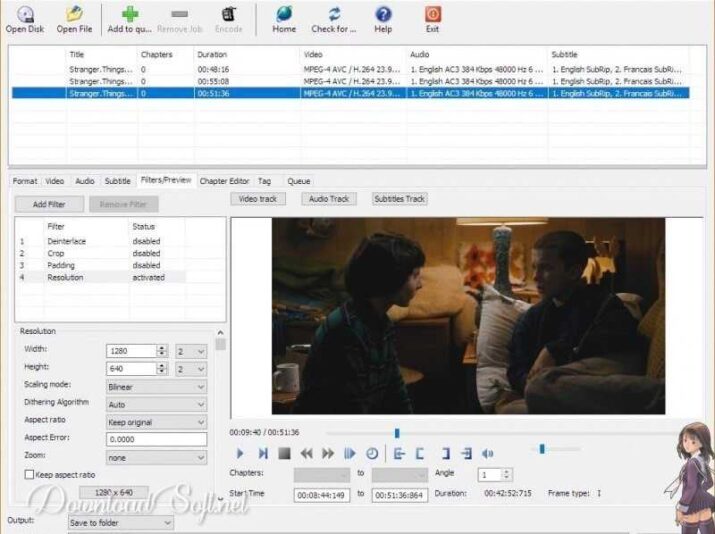Click the Audio Track button
Viewport: 715px width, 534px height.
[329, 199]
